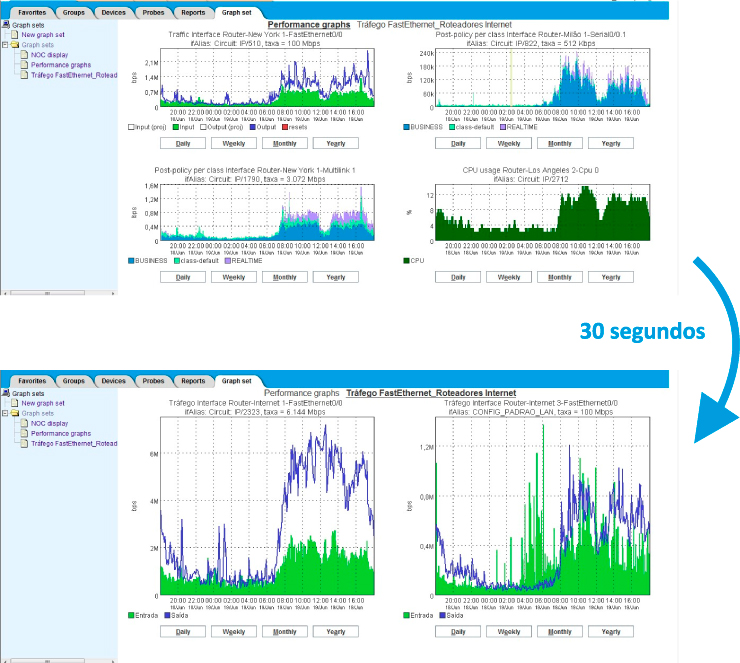The image size is (740, 663).
Task: Click BUSINESS swatch under Router-Milão graph
Action: tap(406, 127)
